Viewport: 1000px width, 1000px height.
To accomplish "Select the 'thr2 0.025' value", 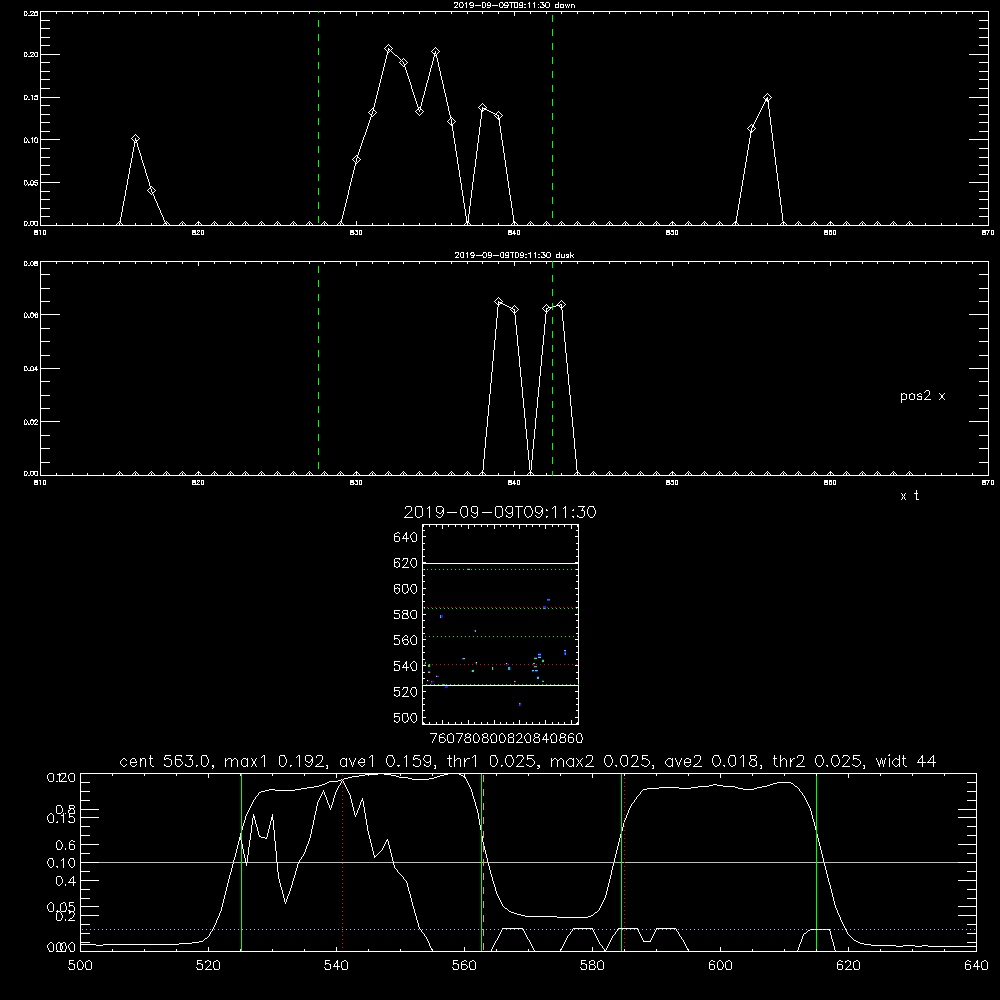I will pos(816,761).
